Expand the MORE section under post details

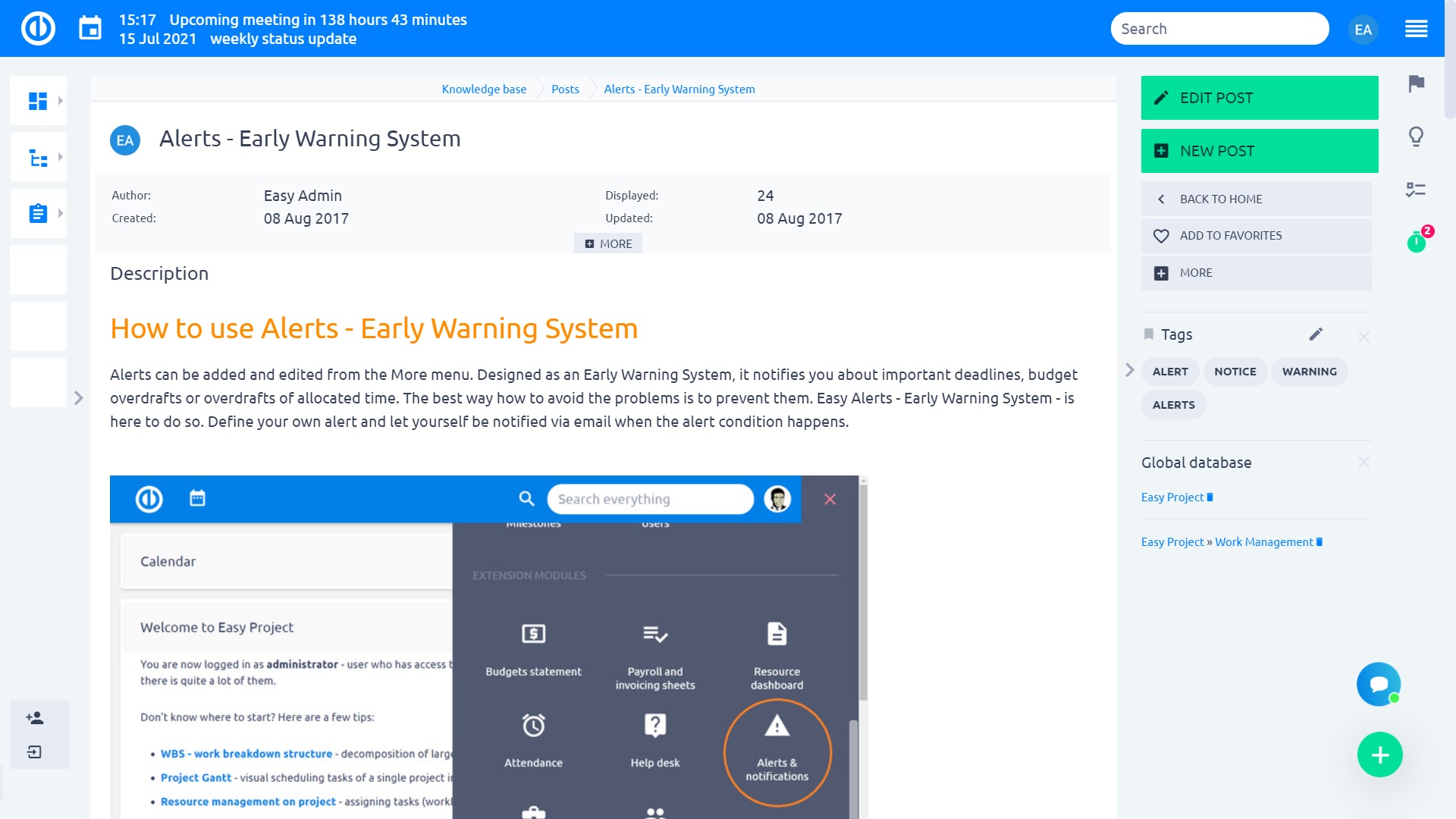(x=608, y=243)
